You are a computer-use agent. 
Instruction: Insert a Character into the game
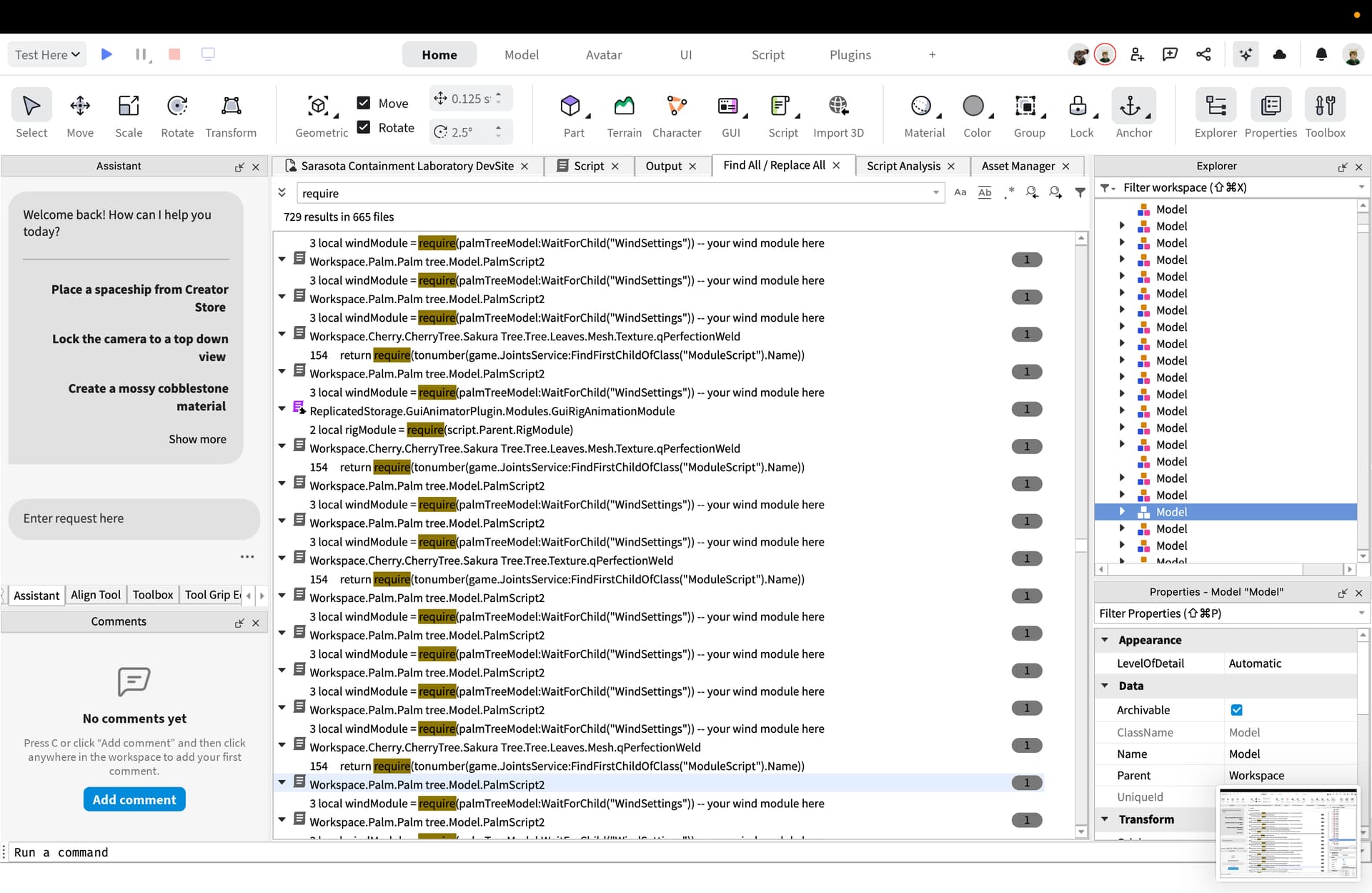677,114
